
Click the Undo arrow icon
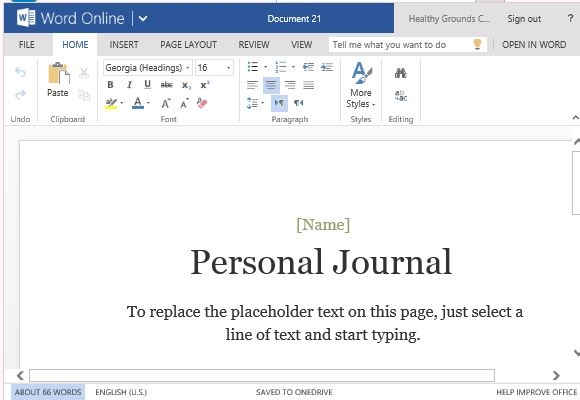[20, 72]
